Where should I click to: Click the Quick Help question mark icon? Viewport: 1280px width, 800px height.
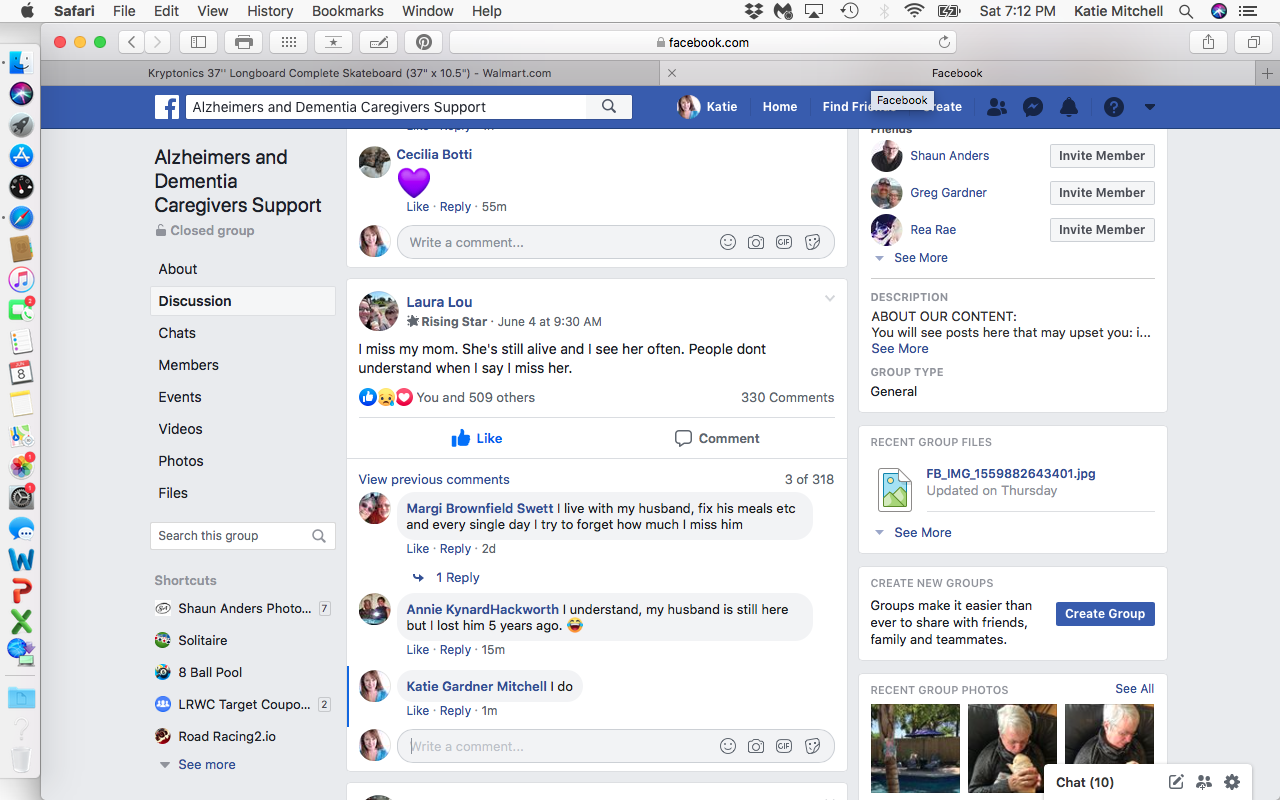point(1114,107)
